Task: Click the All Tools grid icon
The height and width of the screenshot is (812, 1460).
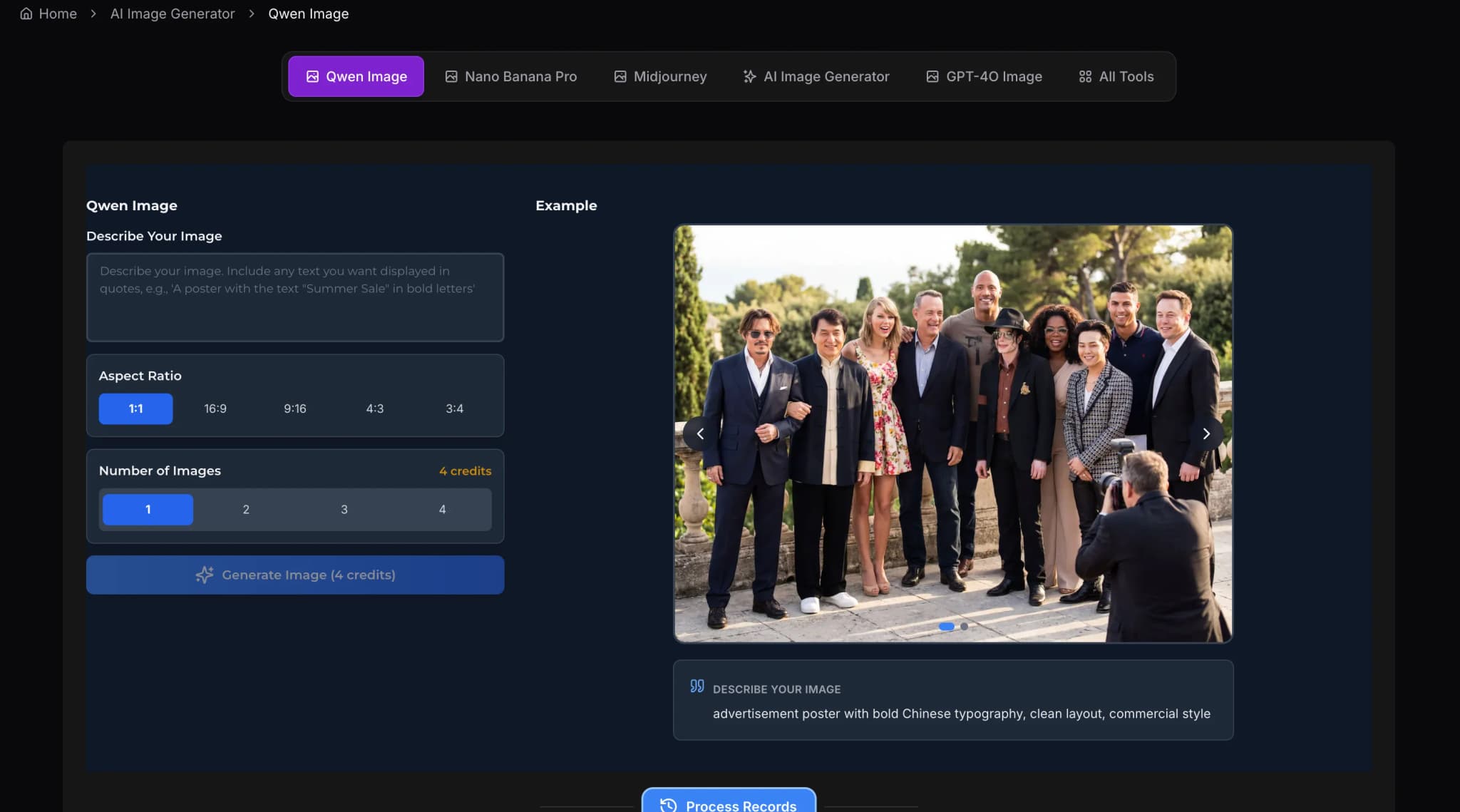Action: [x=1085, y=76]
